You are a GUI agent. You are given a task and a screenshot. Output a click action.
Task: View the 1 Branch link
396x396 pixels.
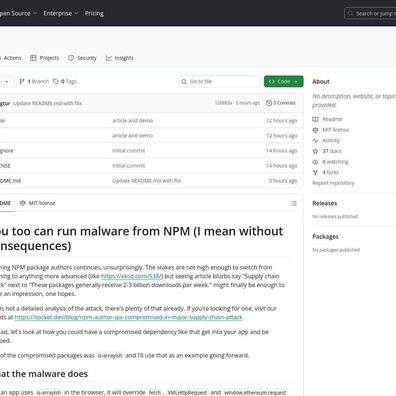coord(34,81)
